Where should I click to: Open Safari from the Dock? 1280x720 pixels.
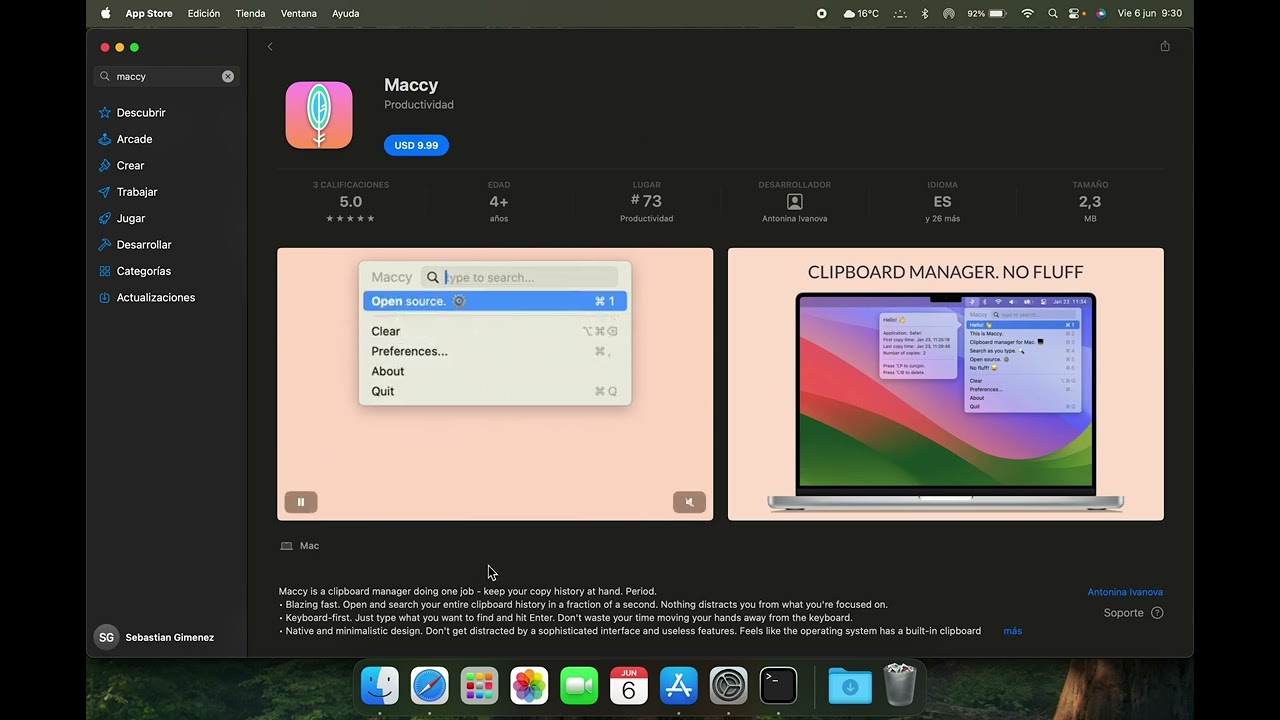pos(430,686)
